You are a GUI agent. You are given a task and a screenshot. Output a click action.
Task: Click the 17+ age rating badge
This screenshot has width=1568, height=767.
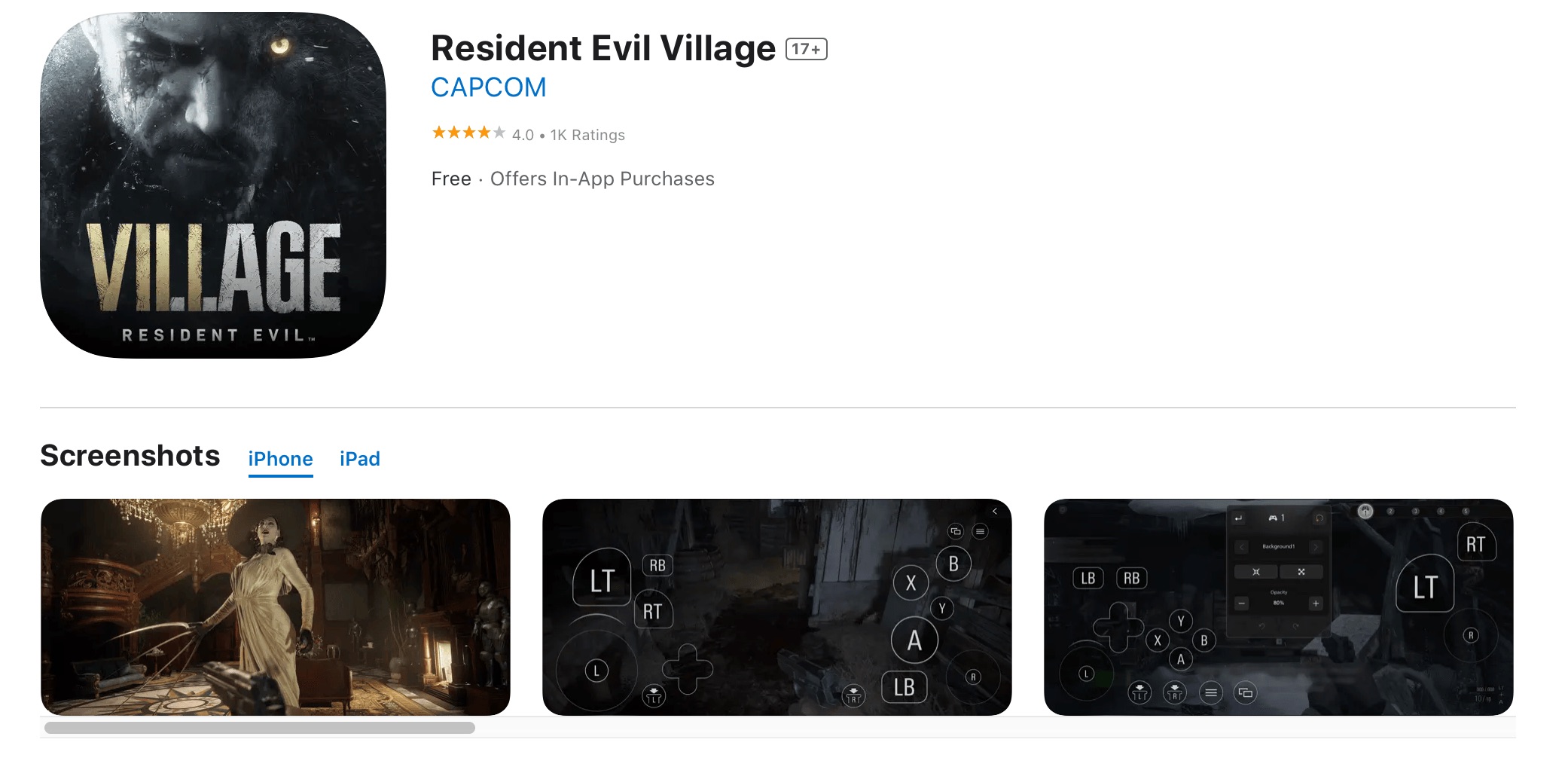tap(806, 49)
